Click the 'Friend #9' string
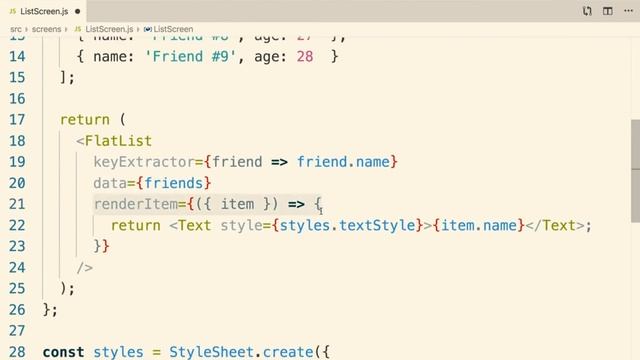Image resolution: width=640 pixels, height=360 pixels. [190, 56]
